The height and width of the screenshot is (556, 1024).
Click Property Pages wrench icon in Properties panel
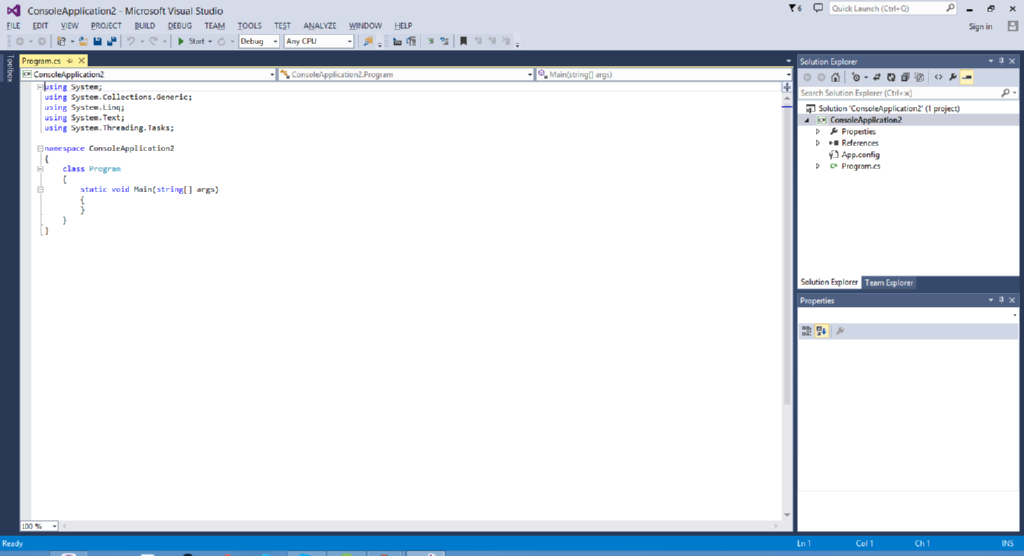coord(840,331)
